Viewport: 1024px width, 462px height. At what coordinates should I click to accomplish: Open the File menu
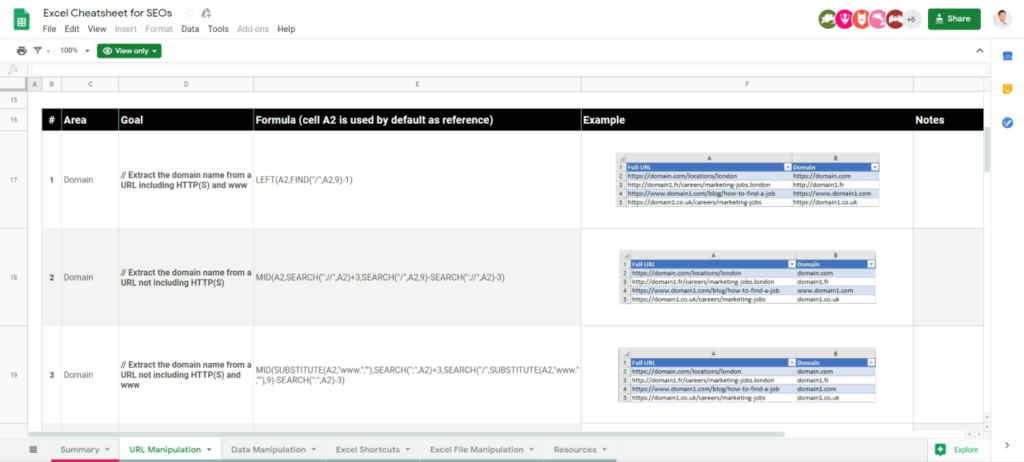50,29
